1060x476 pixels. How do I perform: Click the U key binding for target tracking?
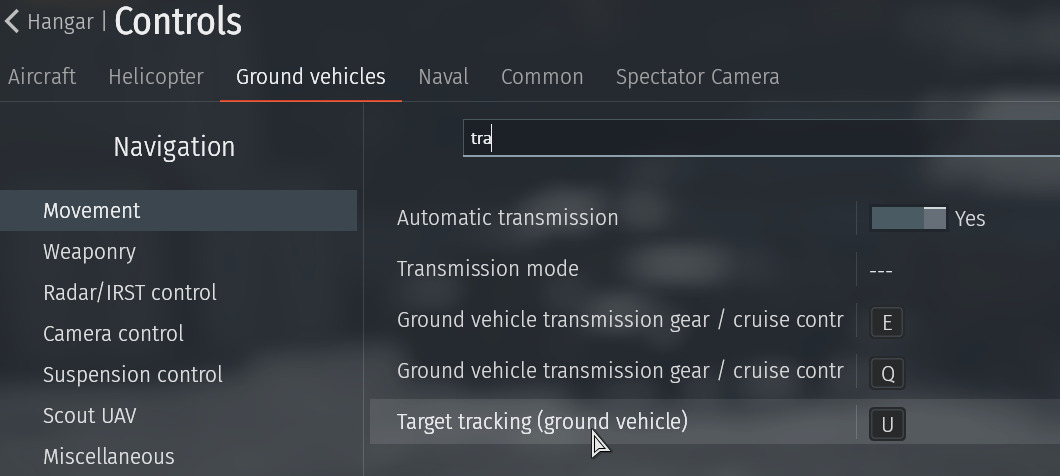887,425
